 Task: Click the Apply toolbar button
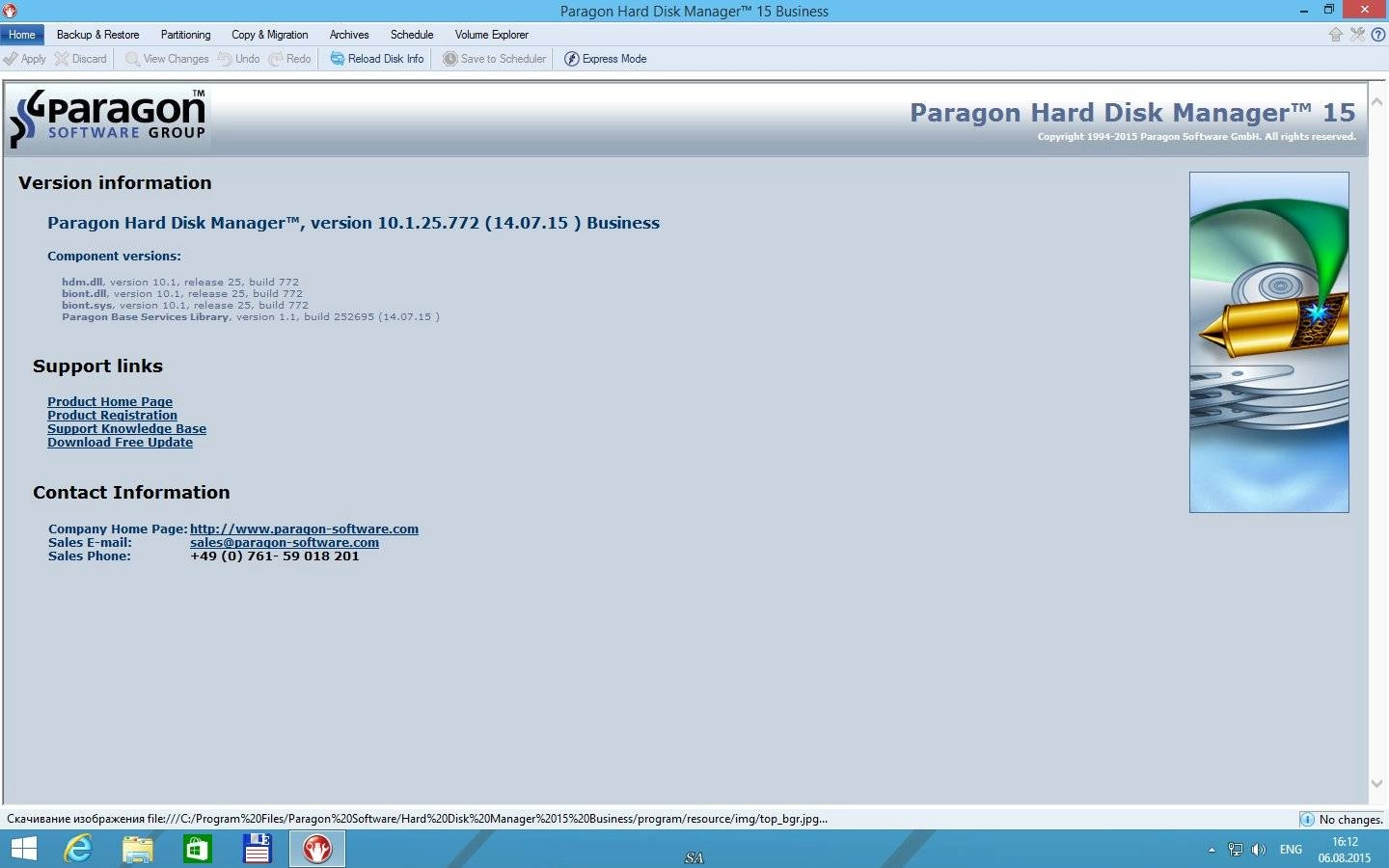(24, 59)
